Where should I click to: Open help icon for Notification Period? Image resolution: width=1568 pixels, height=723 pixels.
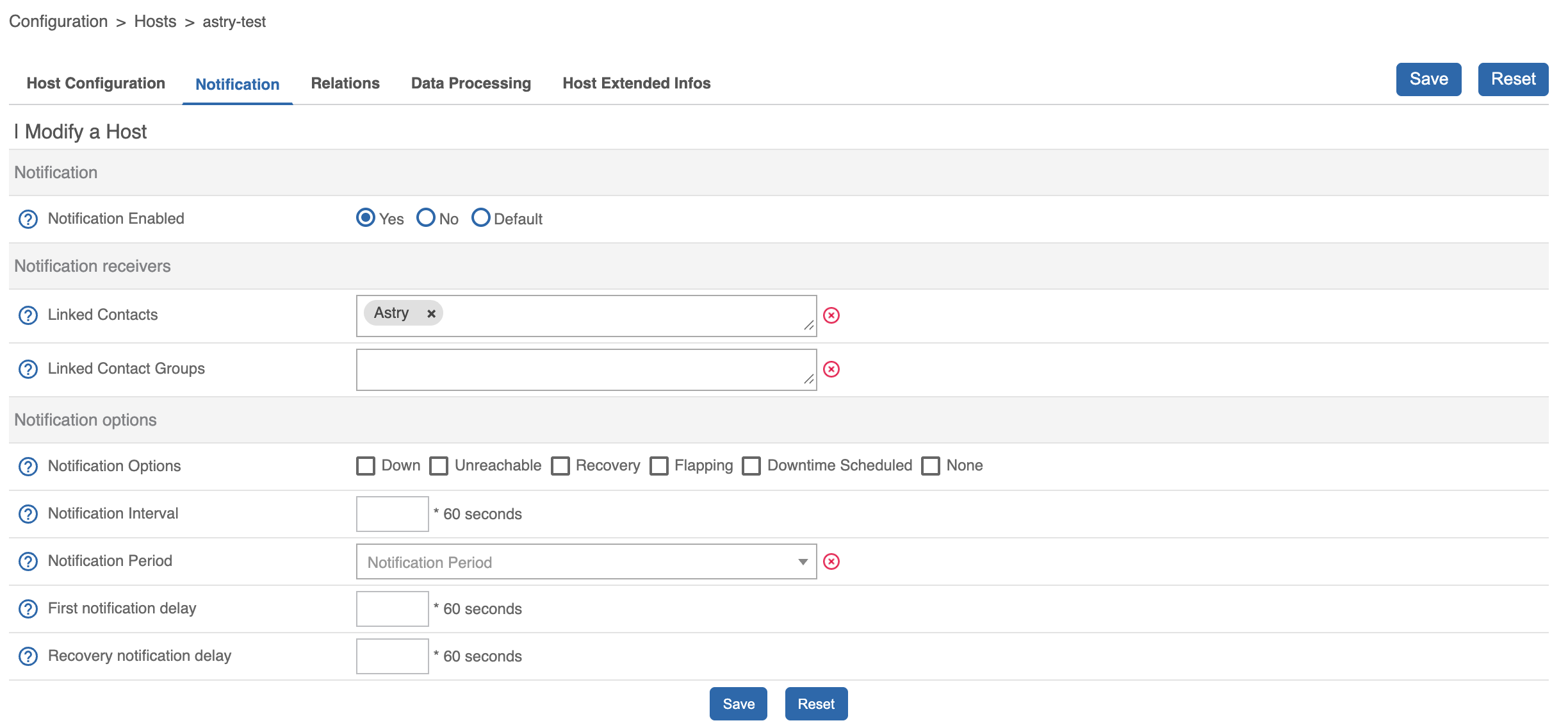click(28, 561)
